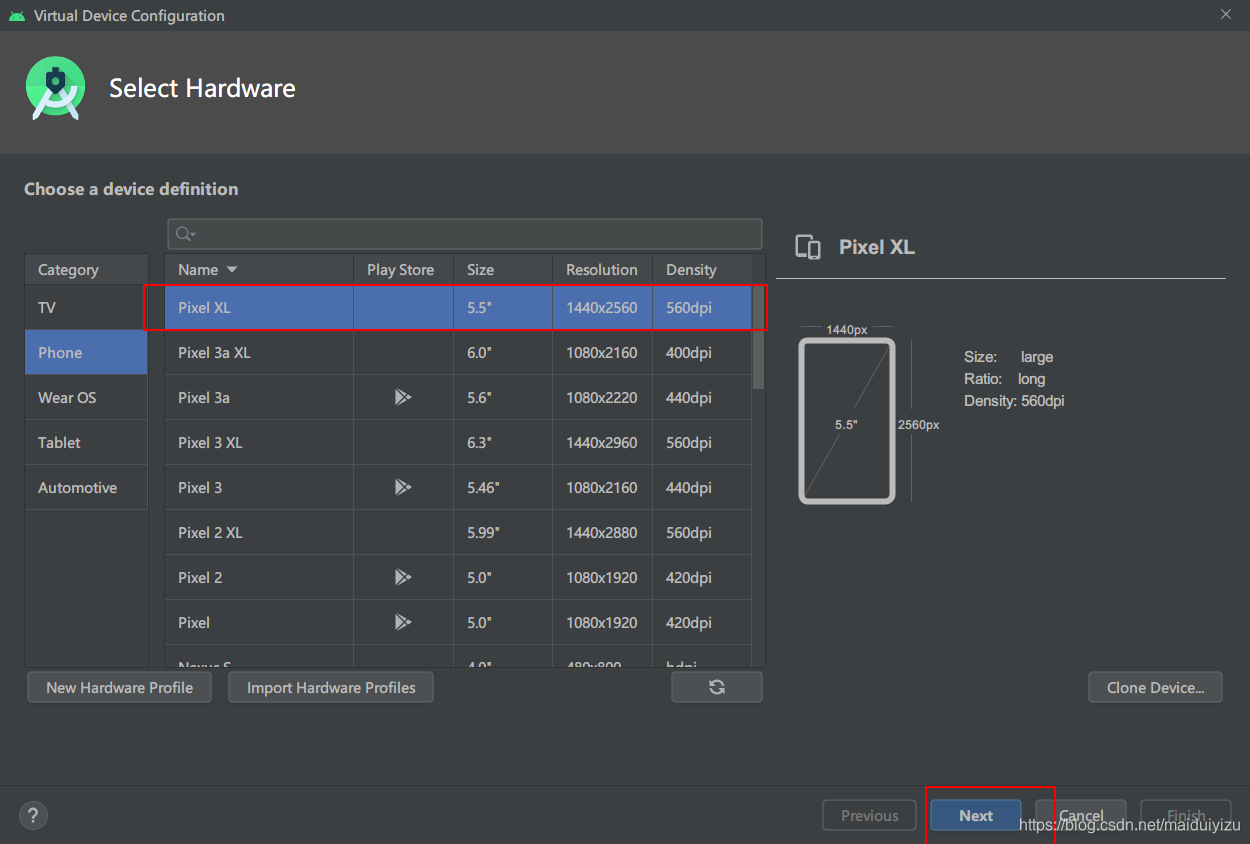The image size is (1250, 844).
Task: Click the Density column header
Action: click(702, 269)
